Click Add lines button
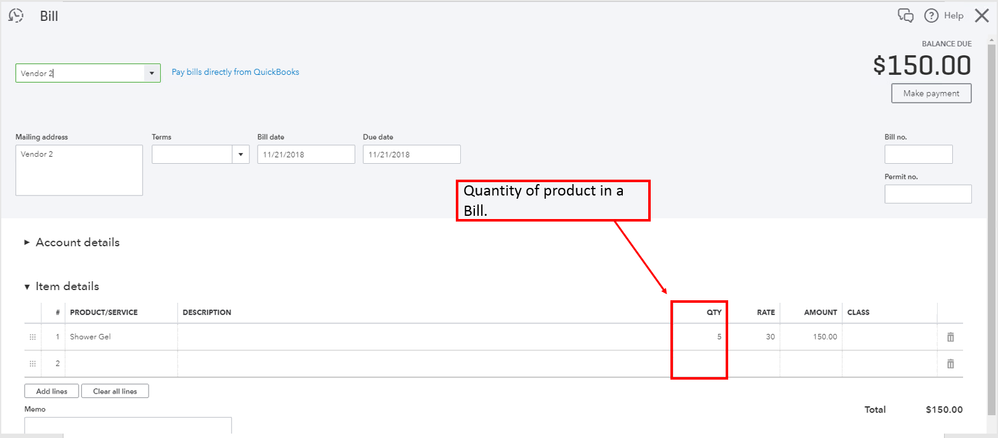 [x=50, y=391]
